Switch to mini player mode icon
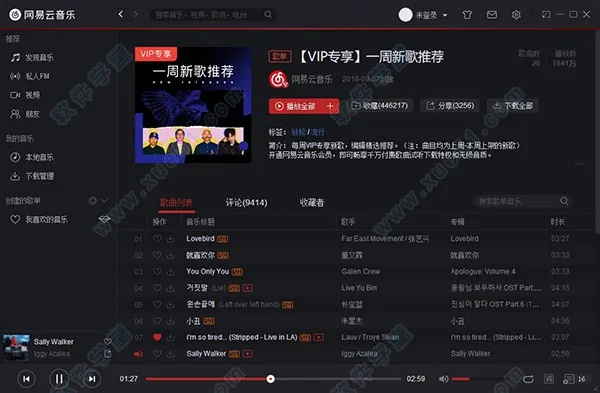600x393 pixels. click(x=546, y=15)
